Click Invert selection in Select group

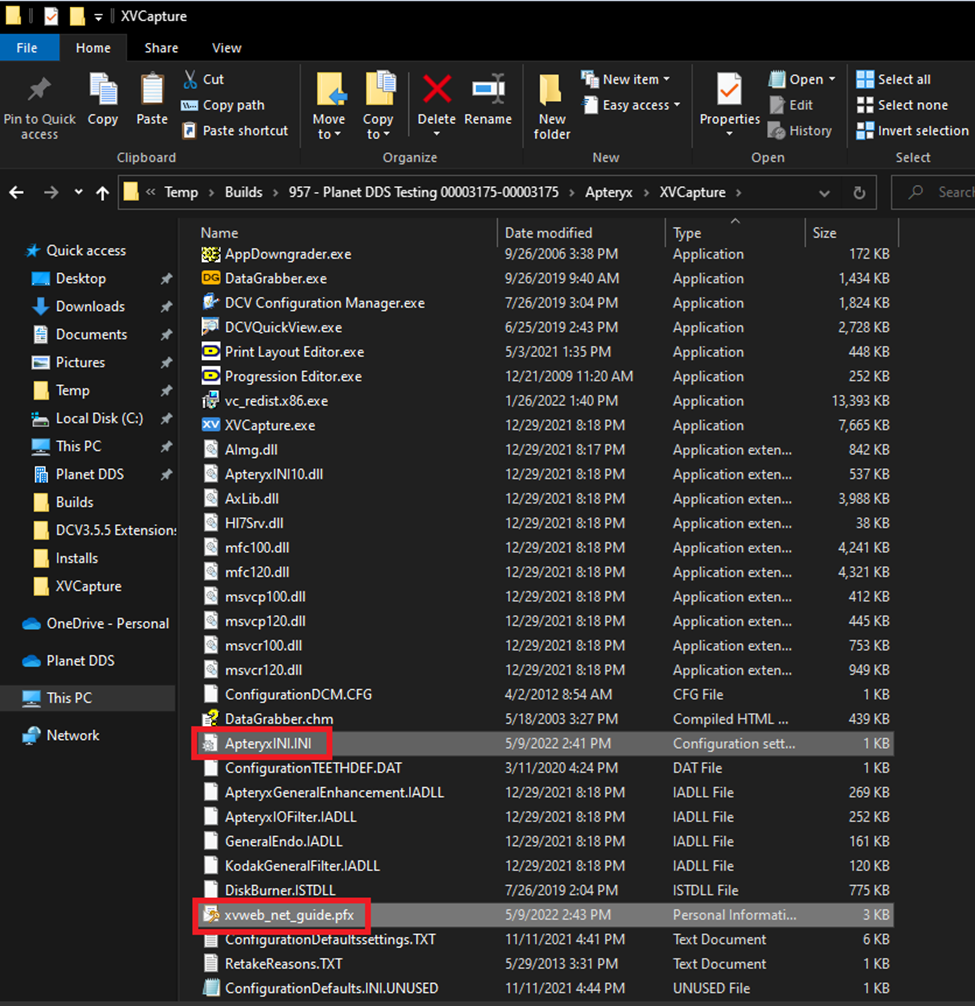tap(912, 130)
